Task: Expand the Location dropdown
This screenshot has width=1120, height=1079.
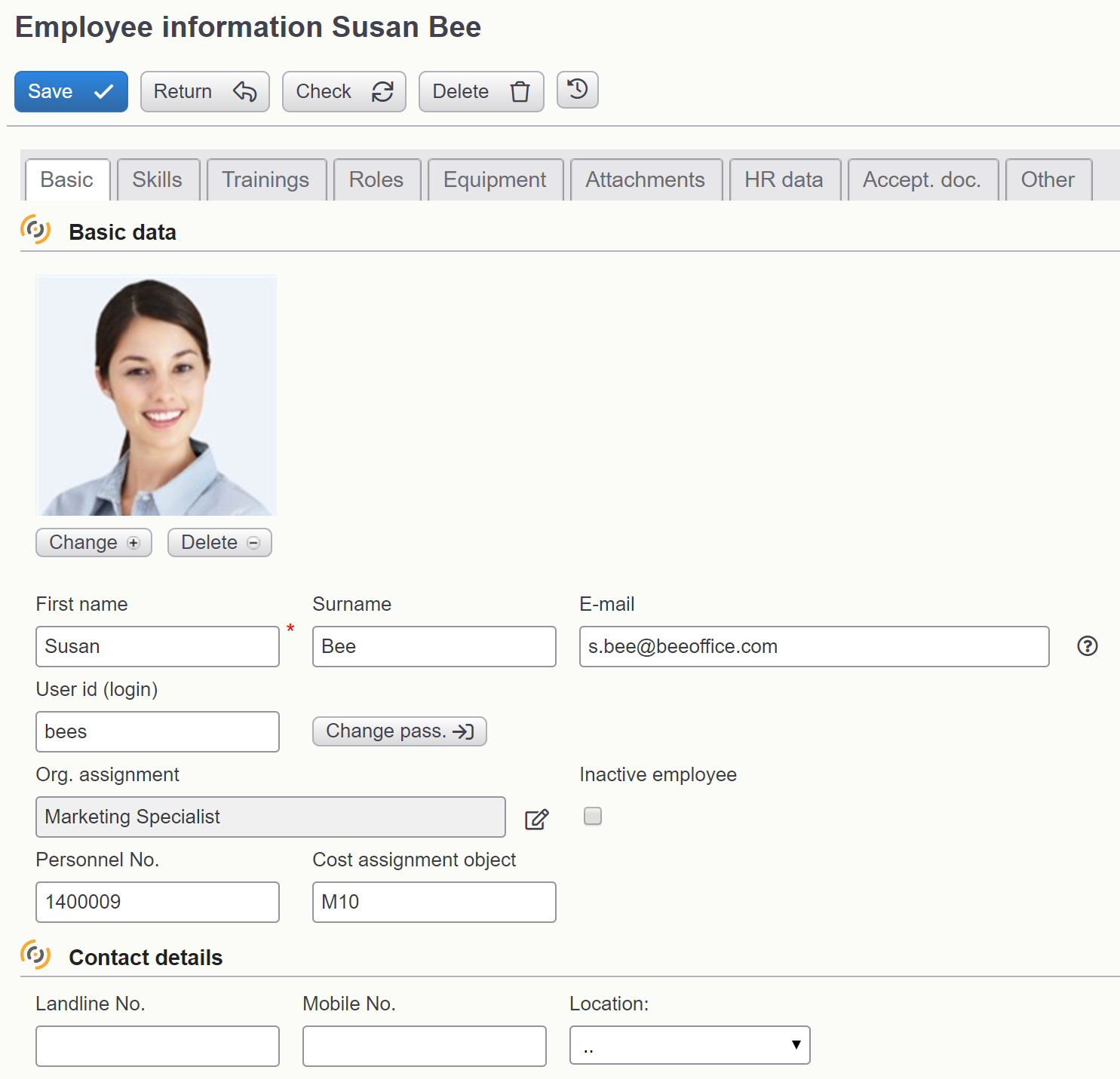Action: pyautogui.click(x=689, y=1045)
